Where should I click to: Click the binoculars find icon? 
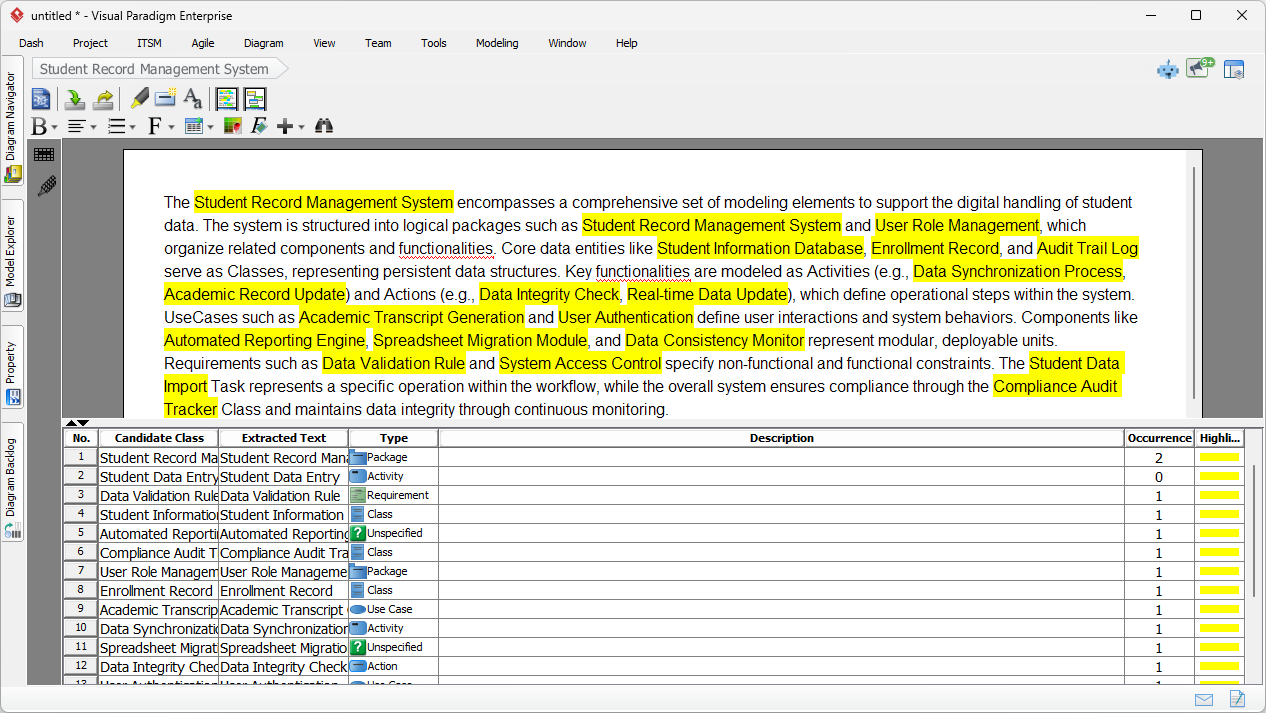(x=325, y=126)
